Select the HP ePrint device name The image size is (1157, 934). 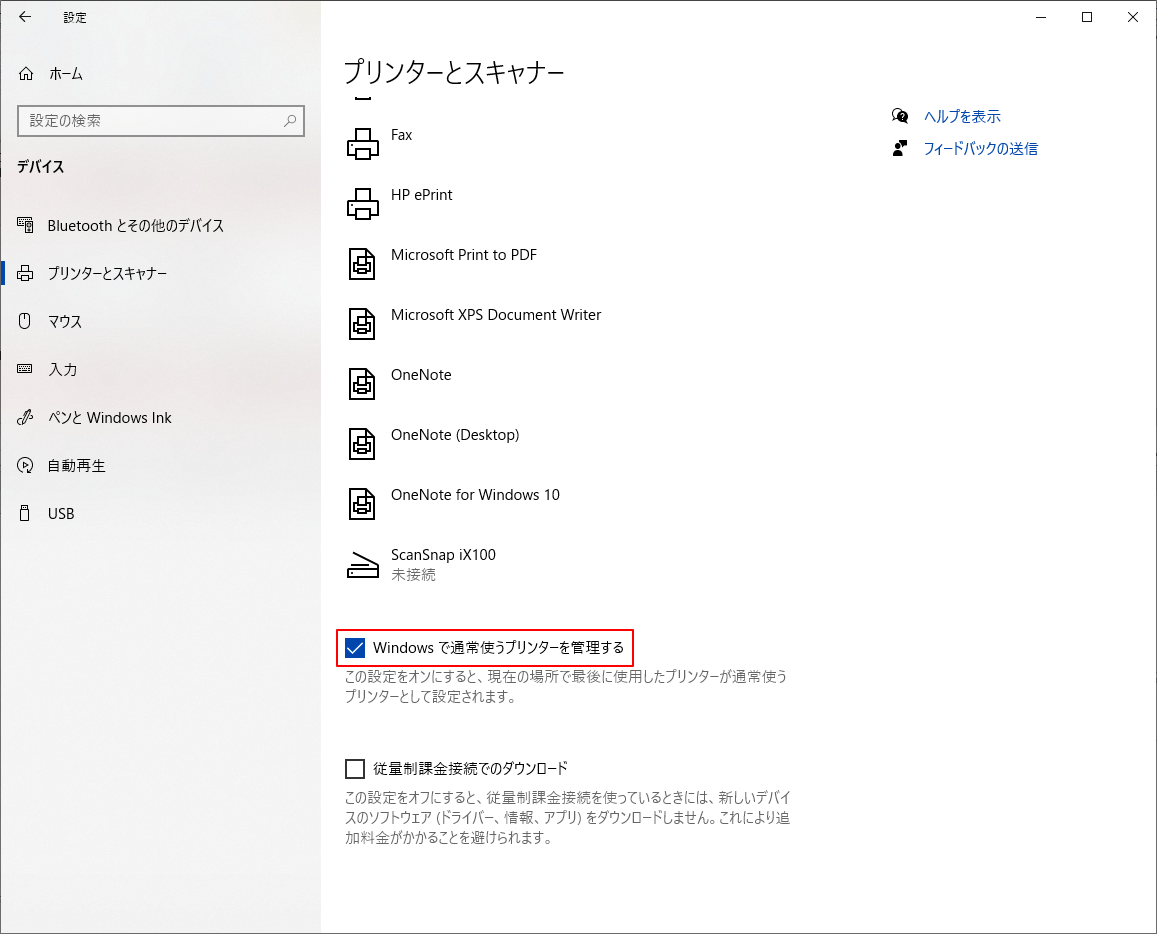[x=421, y=195]
